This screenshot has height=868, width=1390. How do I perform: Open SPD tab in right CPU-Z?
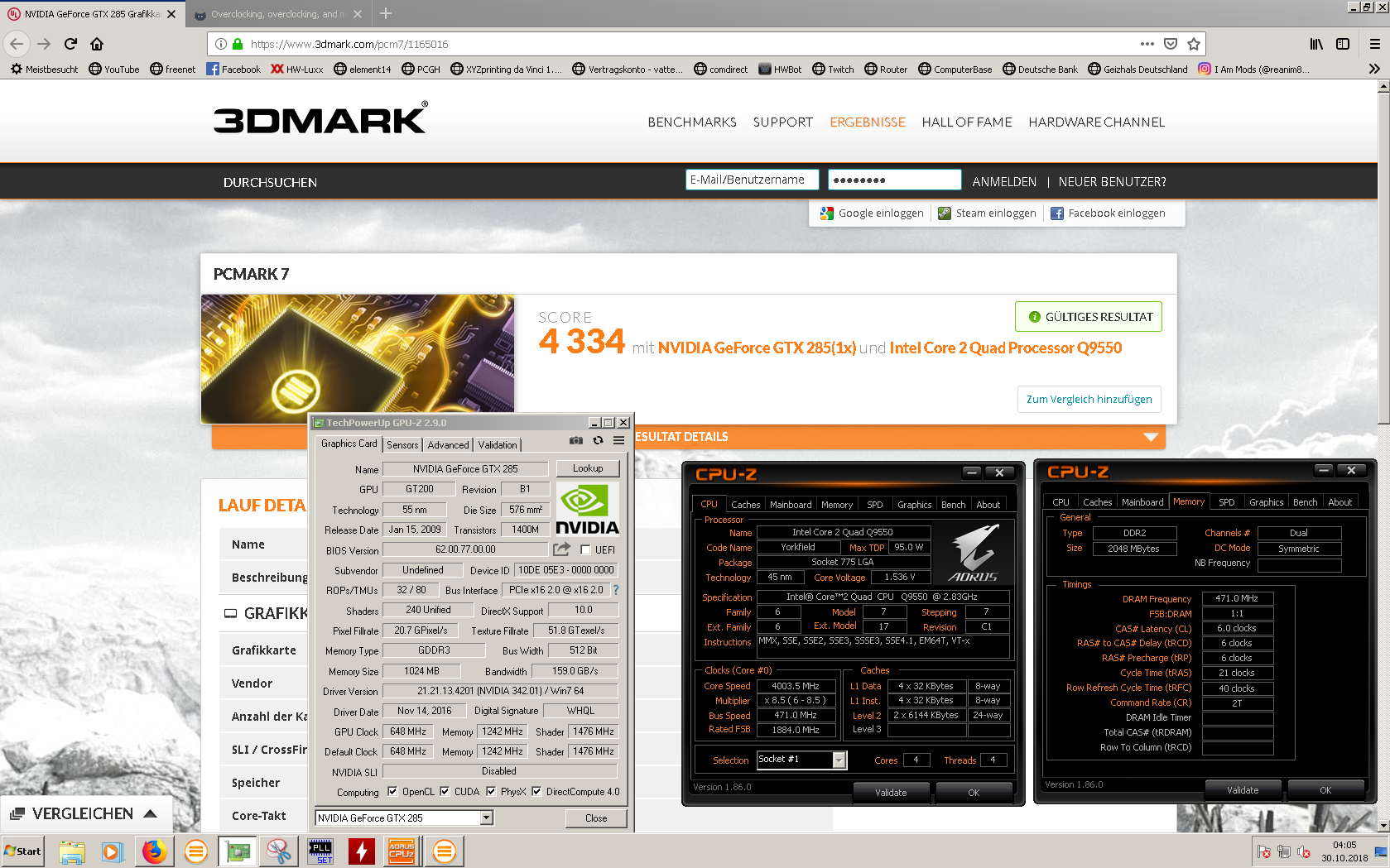(x=1227, y=502)
